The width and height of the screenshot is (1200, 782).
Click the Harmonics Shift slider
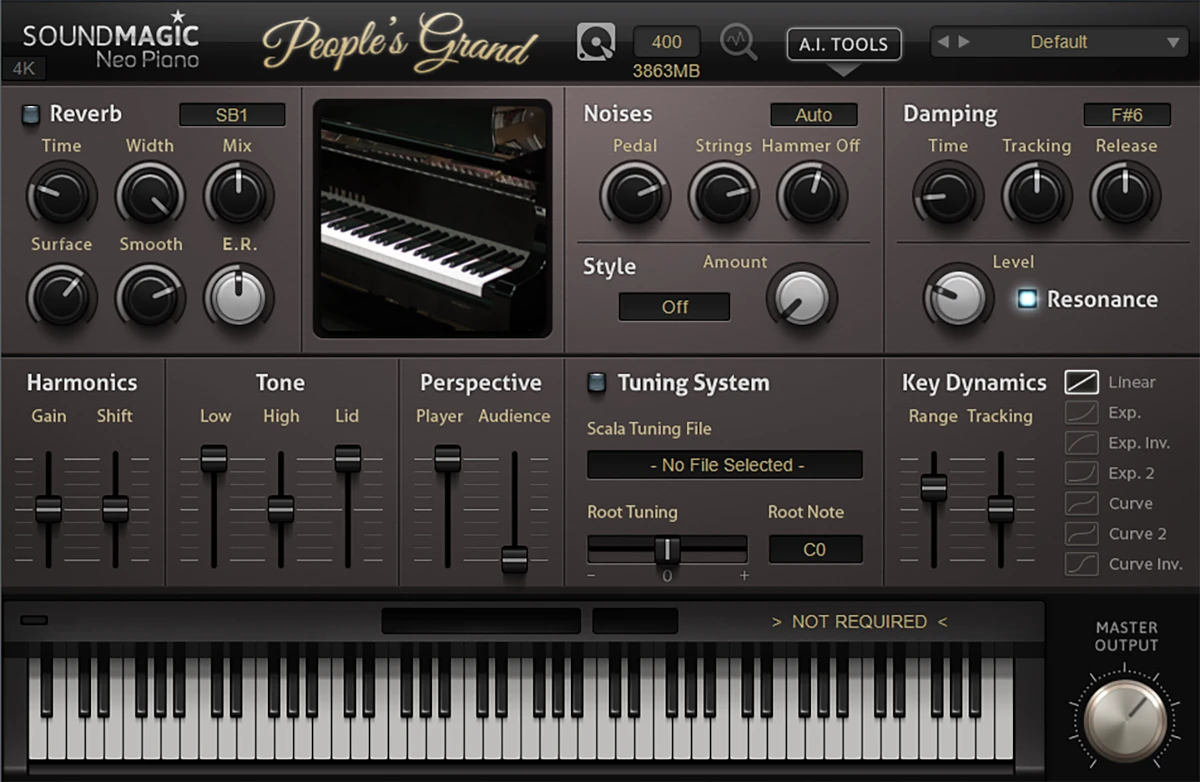(x=115, y=509)
